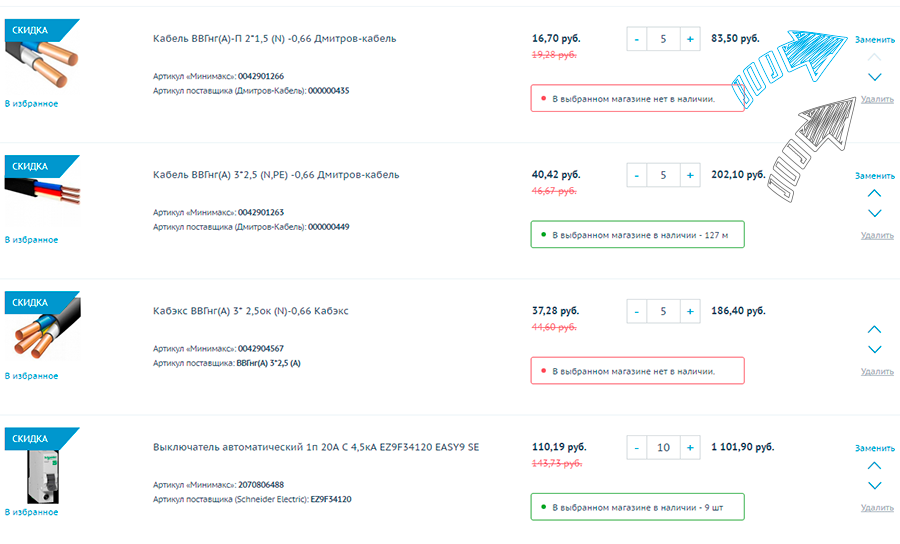Image resolution: width=900 pixels, height=544 pixels.
Task: Delete the Кабэкс cable via Удалить
Action: click(x=877, y=371)
